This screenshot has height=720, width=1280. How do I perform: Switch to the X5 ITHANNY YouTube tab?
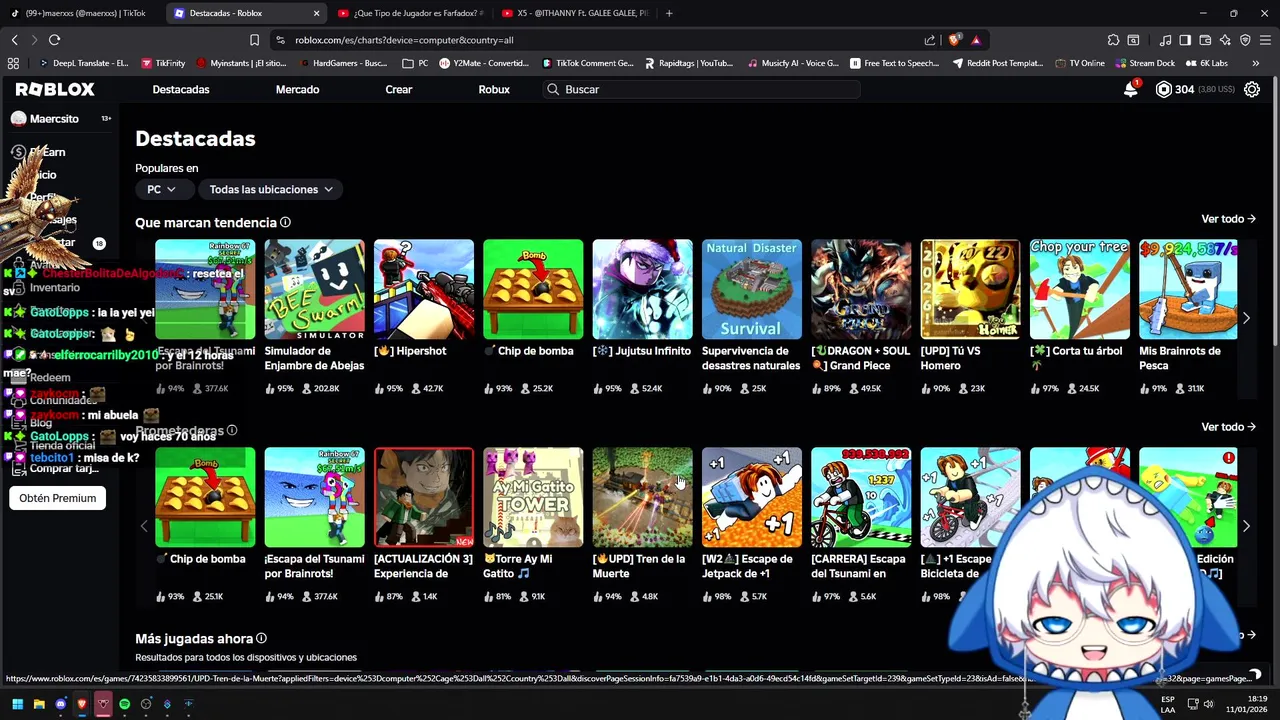point(574,13)
